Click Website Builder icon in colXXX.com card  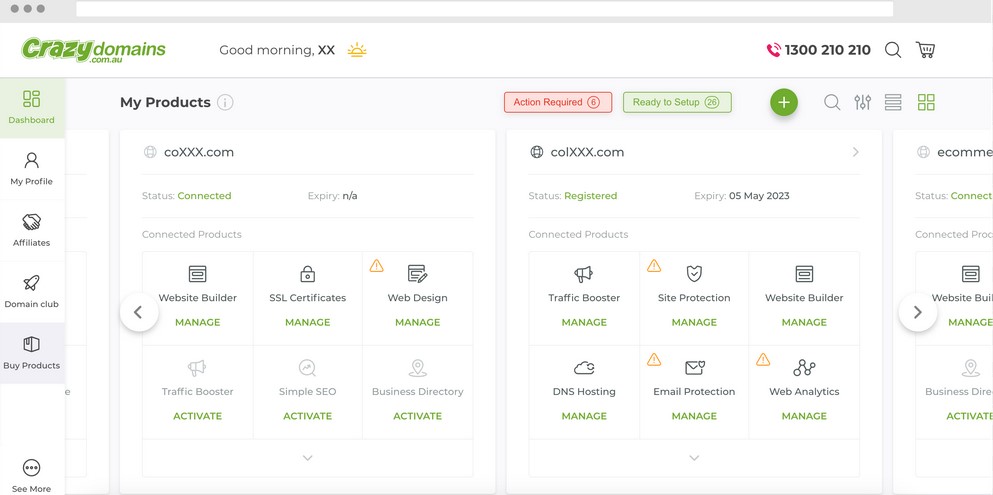804,274
